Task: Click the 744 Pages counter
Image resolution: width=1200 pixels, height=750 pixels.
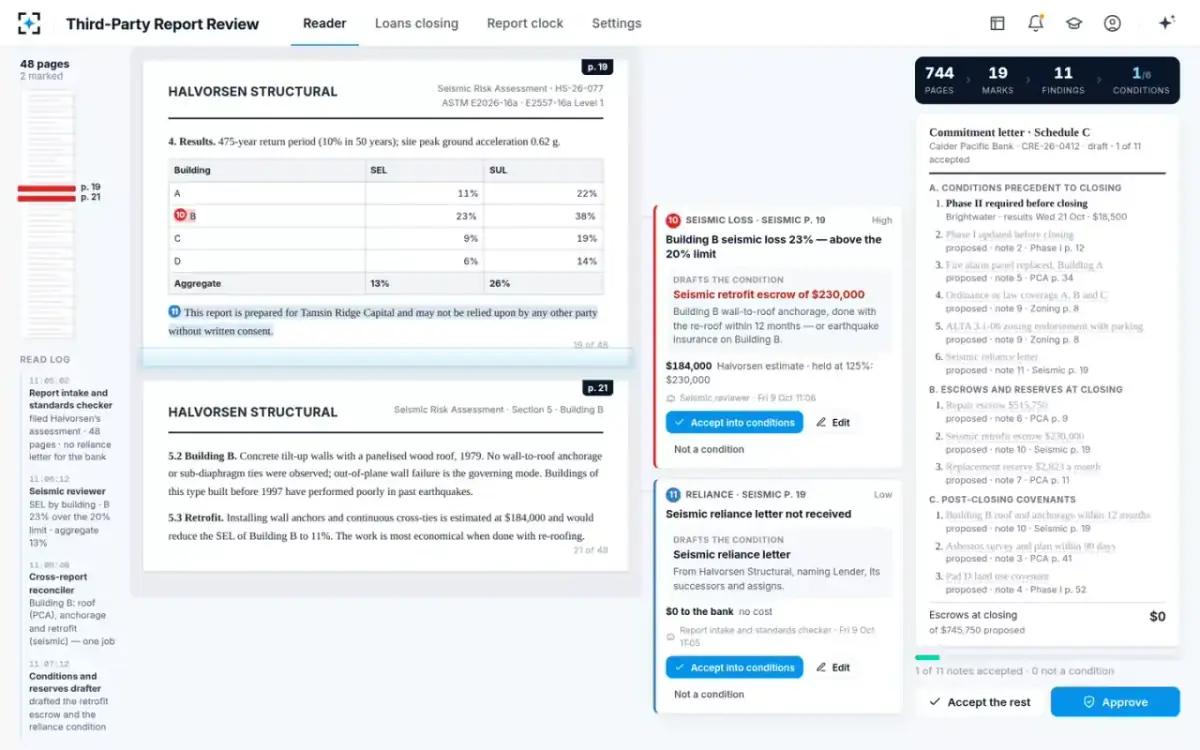Action: [x=939, y=79]
